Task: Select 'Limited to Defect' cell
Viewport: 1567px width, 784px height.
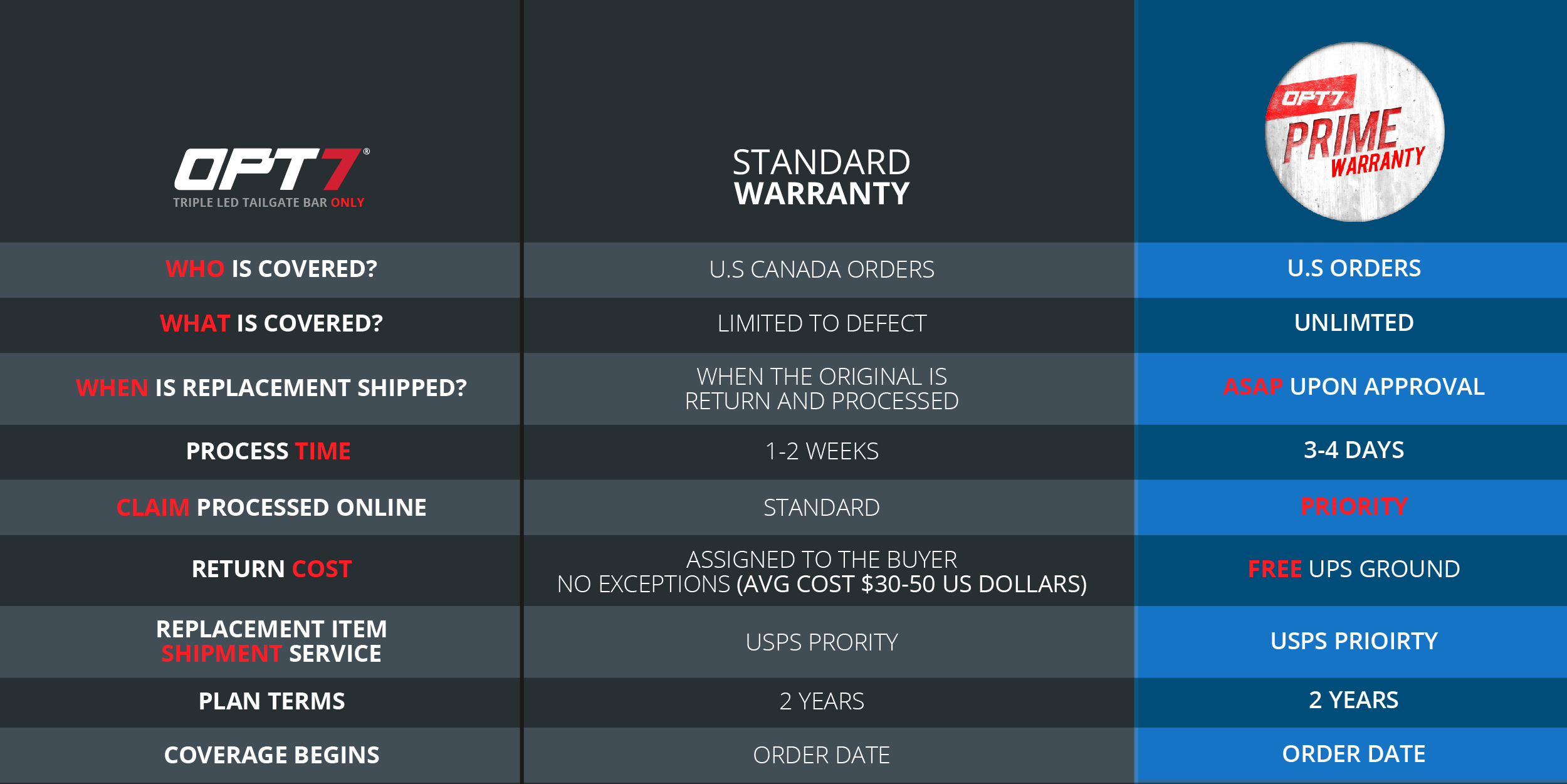Action: (x=822, y=323)
